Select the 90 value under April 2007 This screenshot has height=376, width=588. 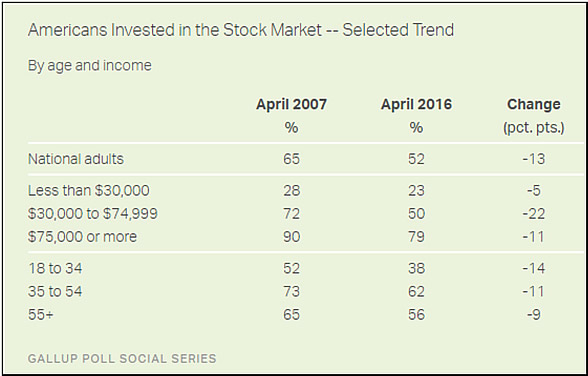[291, 237]
